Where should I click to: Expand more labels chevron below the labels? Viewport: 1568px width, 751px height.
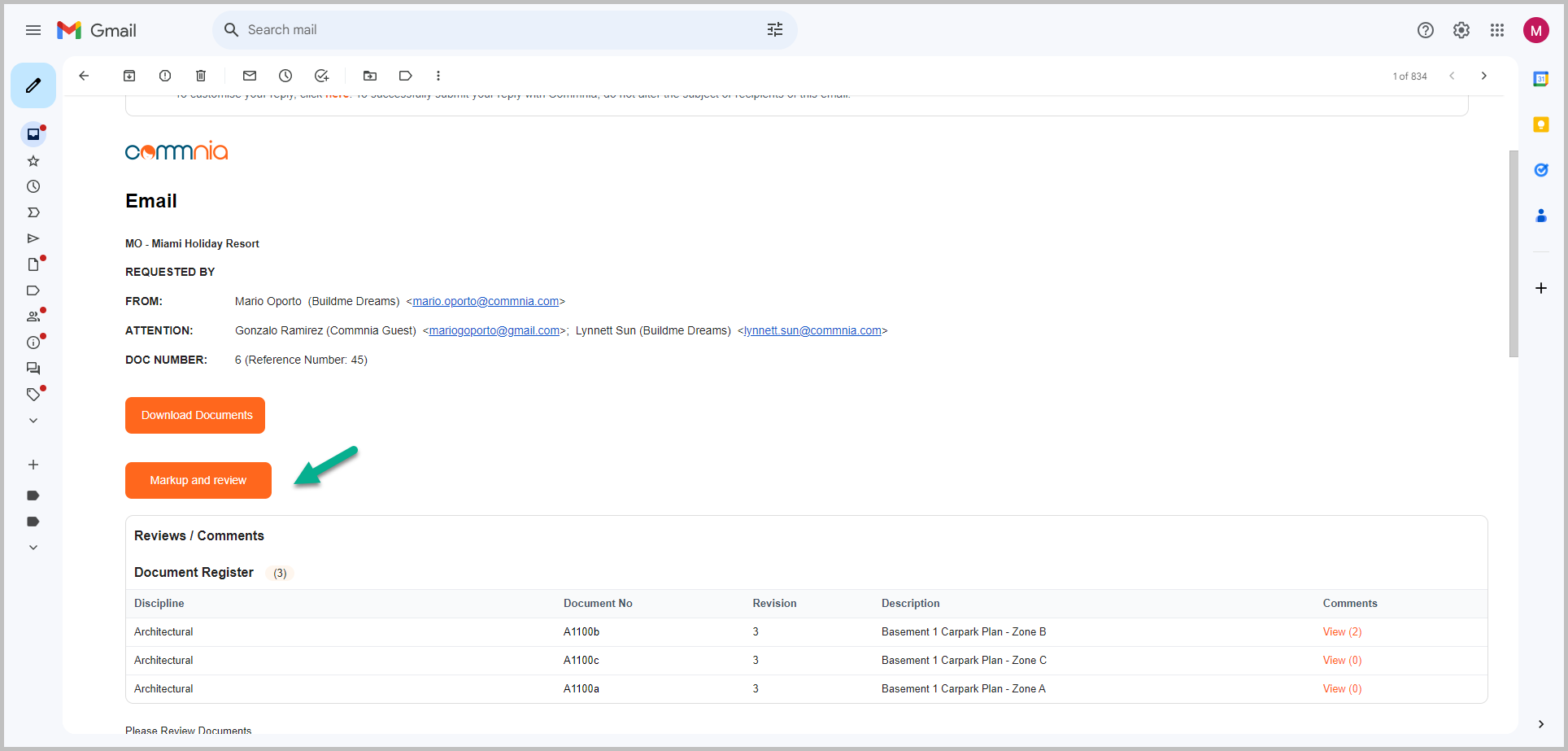coord(33,548)
